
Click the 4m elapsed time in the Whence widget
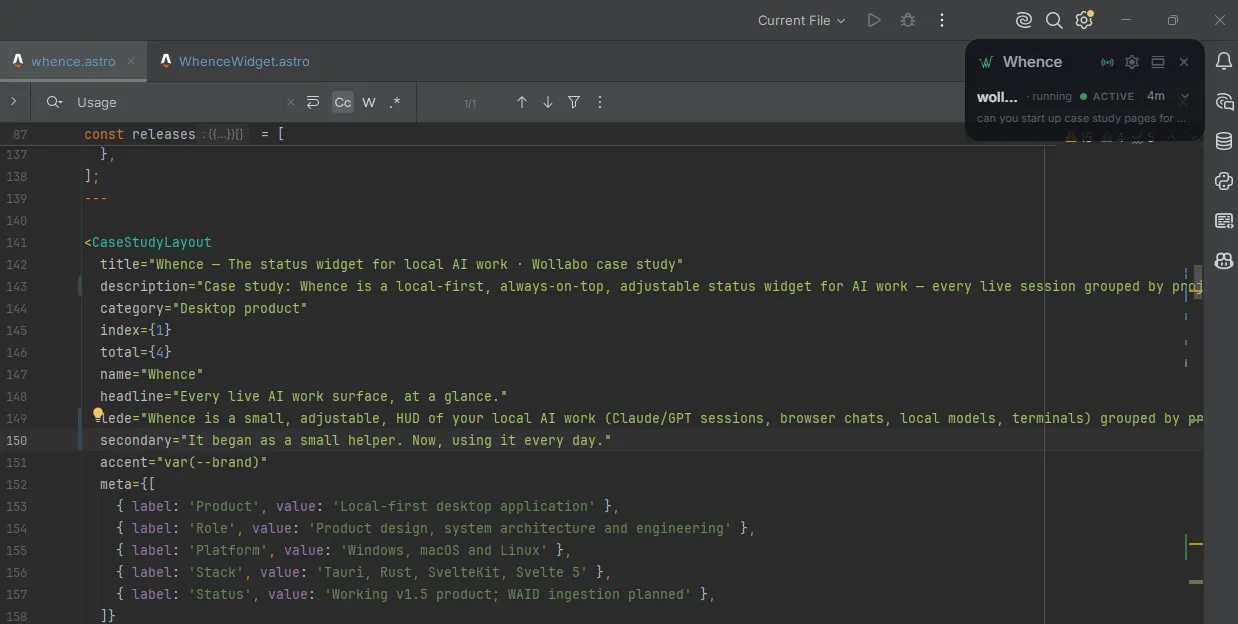coord(1156,96)
